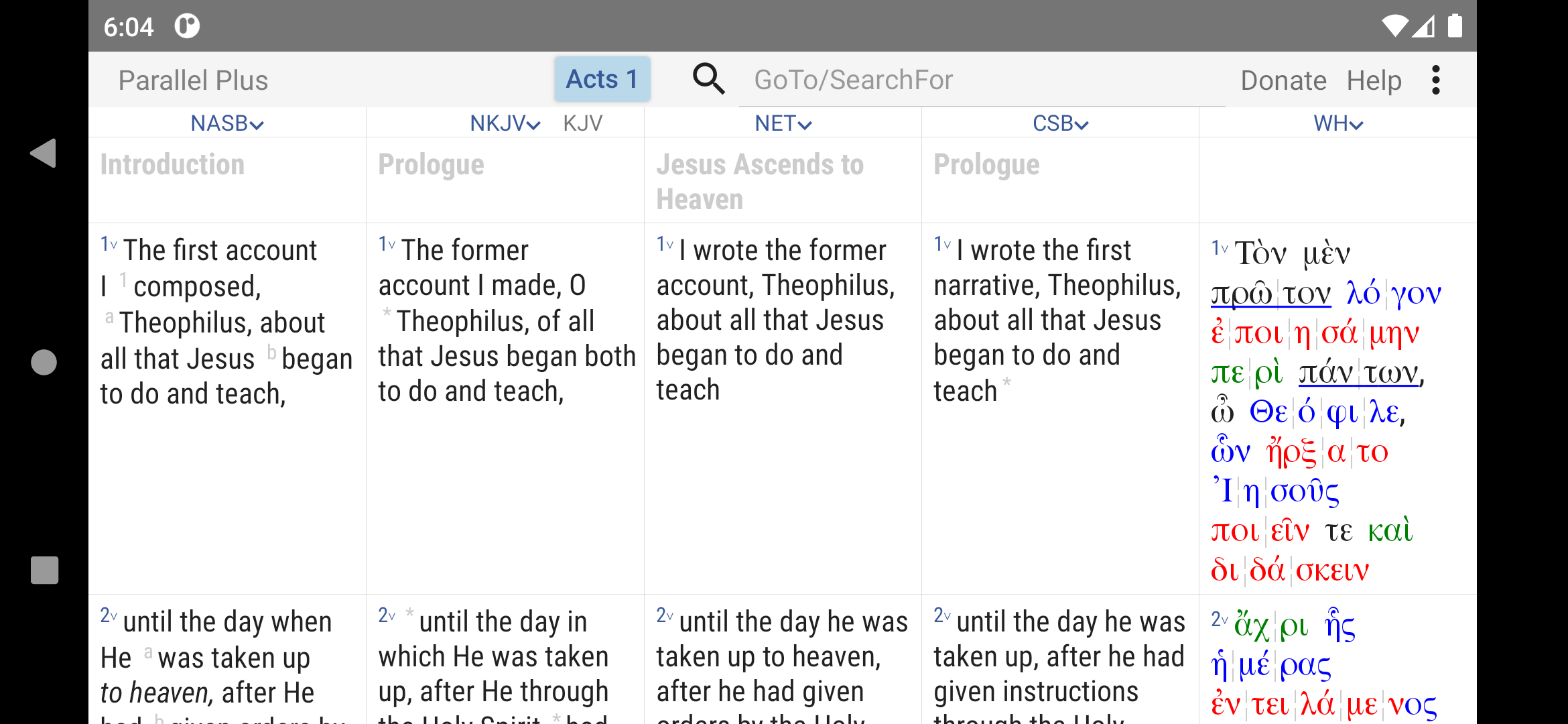Tap the Greek word 'ἐποιησάμην'

click(1315, 333)
